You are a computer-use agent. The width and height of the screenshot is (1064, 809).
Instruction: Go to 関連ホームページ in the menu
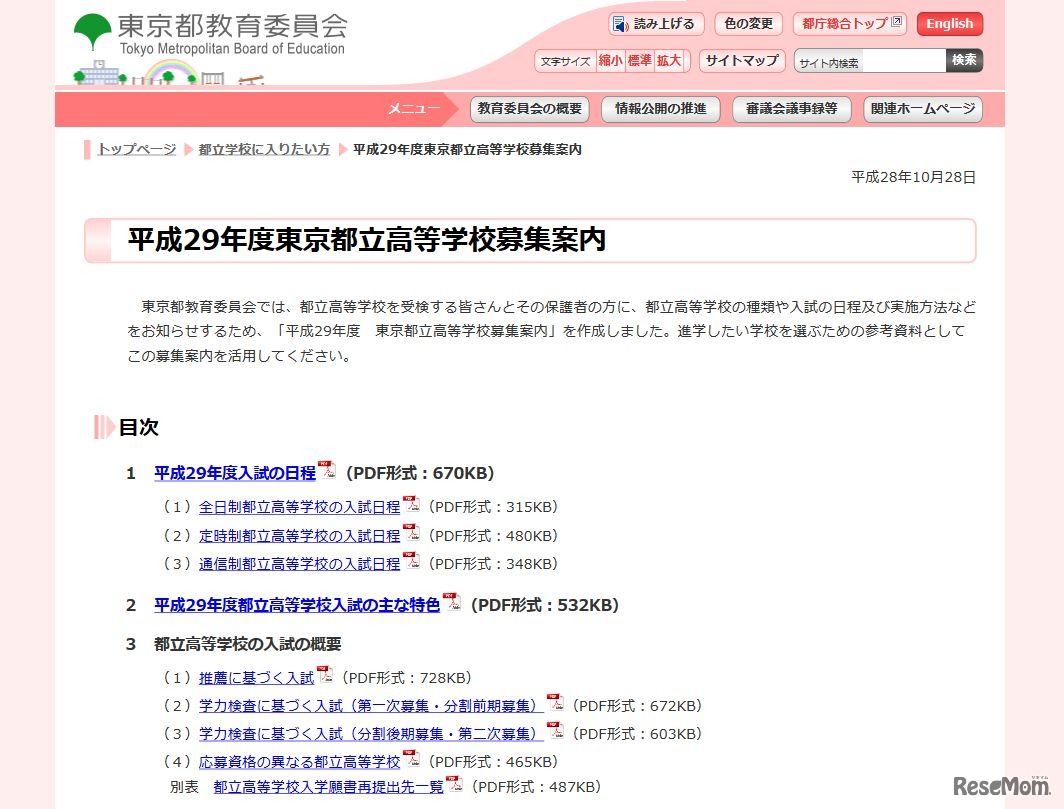coord(922,109)
